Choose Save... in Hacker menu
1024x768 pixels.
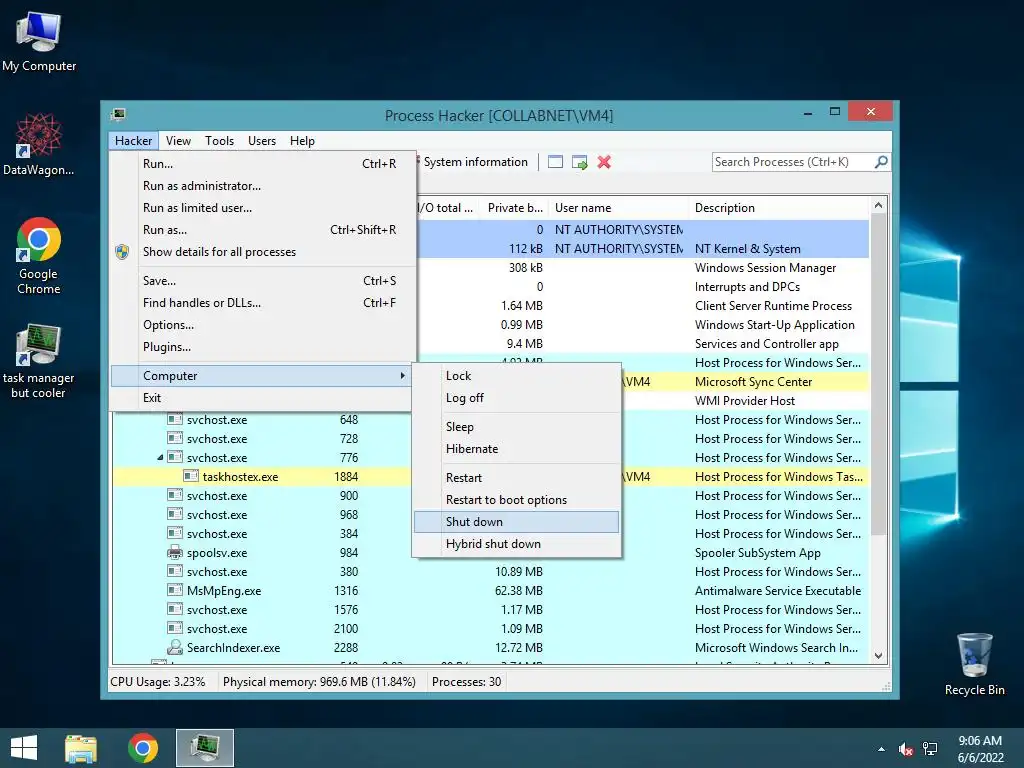click(261, 281)
